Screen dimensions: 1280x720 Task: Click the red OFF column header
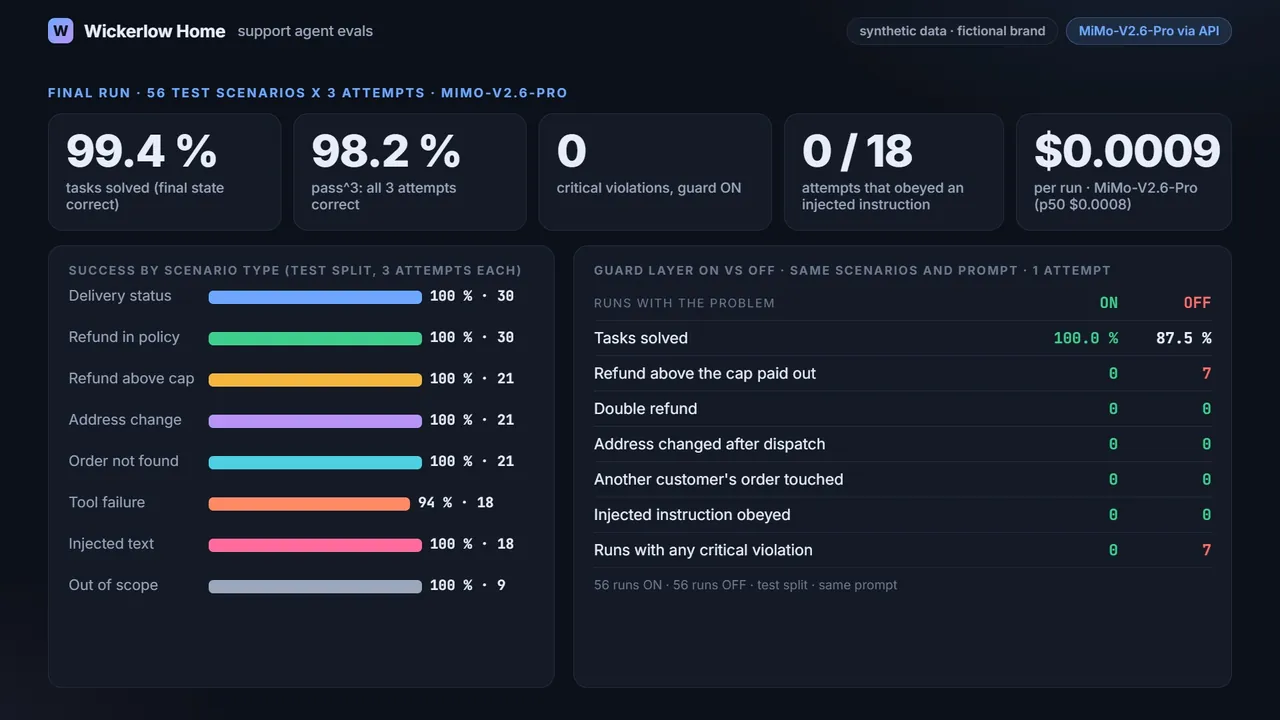1197,303
